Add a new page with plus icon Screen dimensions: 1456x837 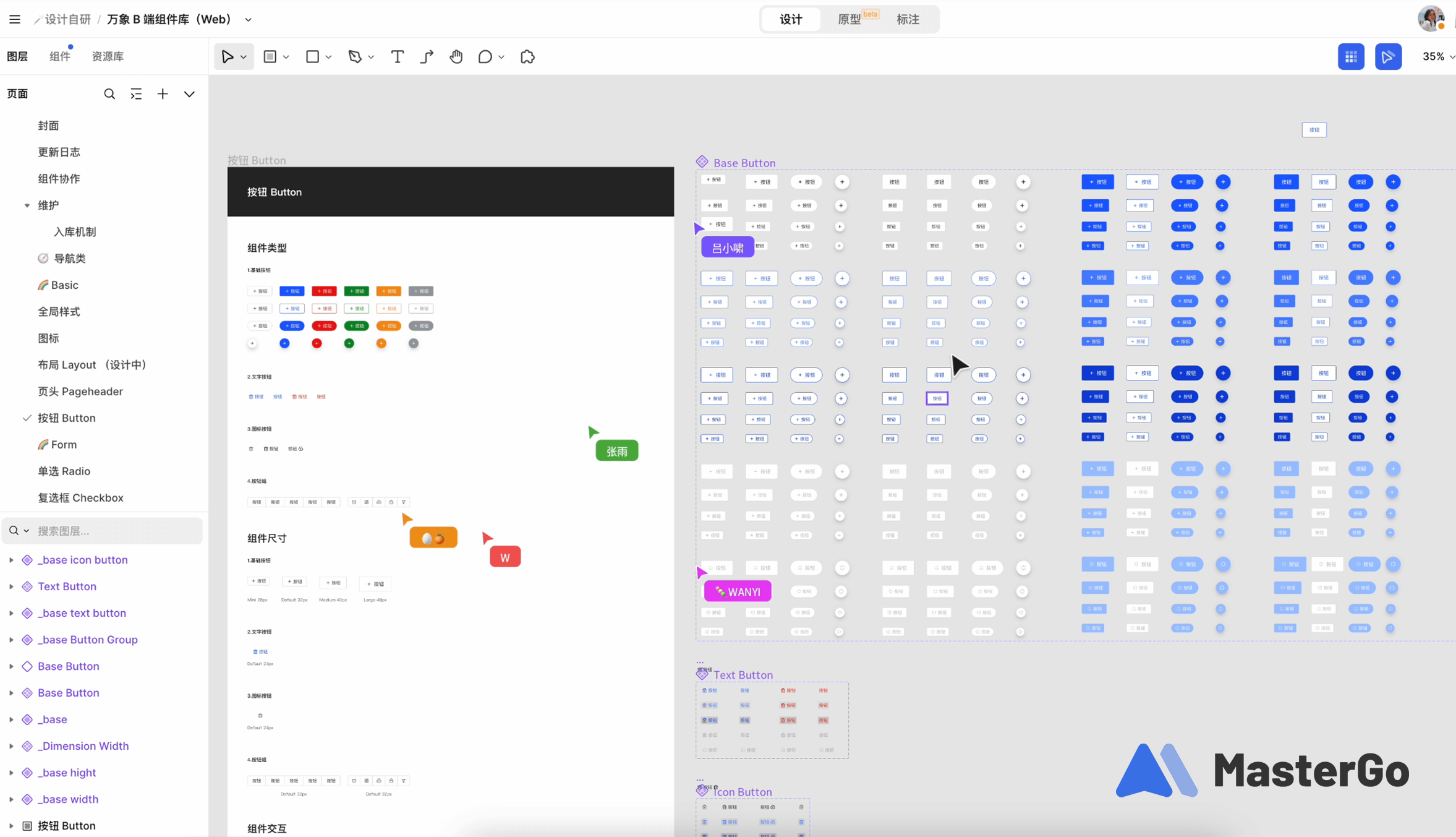click(163, 94)
